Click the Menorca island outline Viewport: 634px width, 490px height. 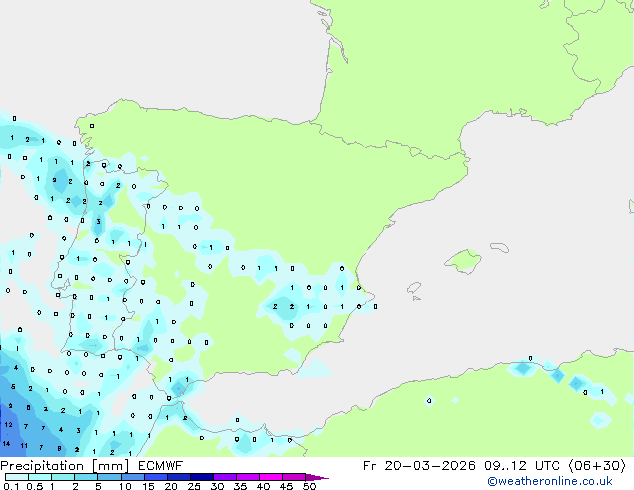pyautogui.click(x=499, y=247)
